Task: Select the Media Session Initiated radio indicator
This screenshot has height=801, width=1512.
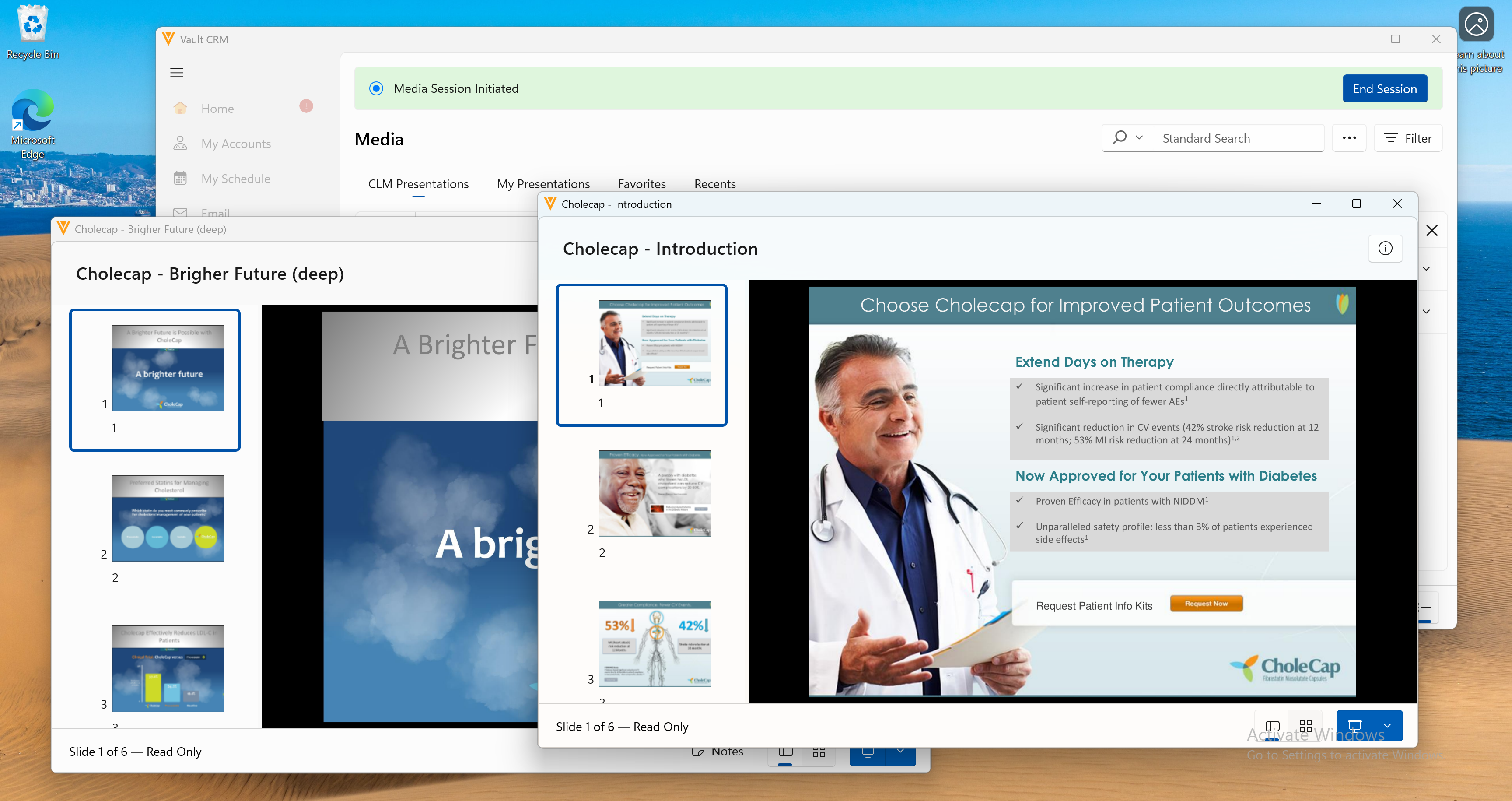Action: click(376, 89)
